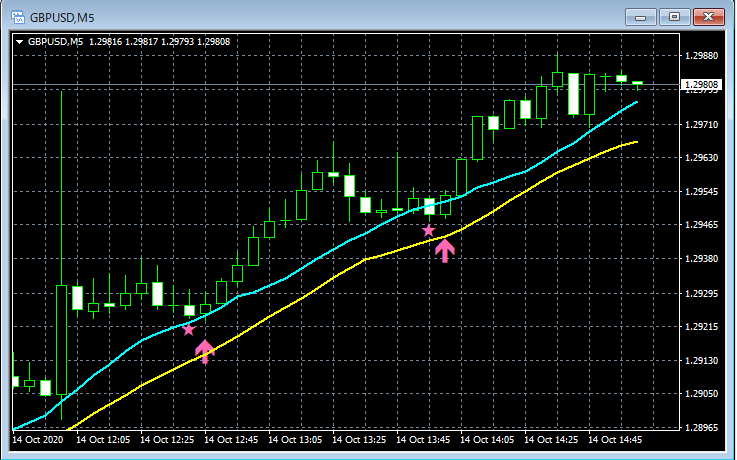The height and width of the screenshot is (460, 737).
Task: Click the 1.29710 price axis label
Action: [702, 125]
